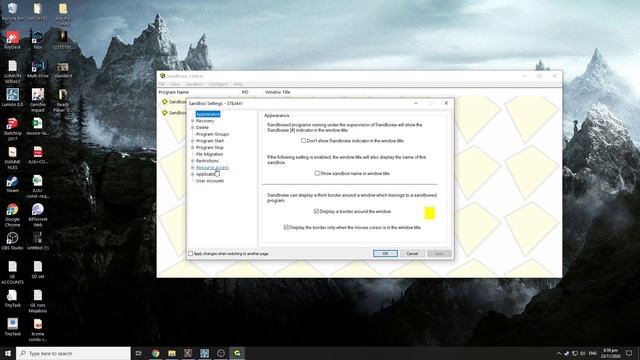Expand the Program Start tree node
Viewport: 640px width, 360px height.
tap(193, 141)
